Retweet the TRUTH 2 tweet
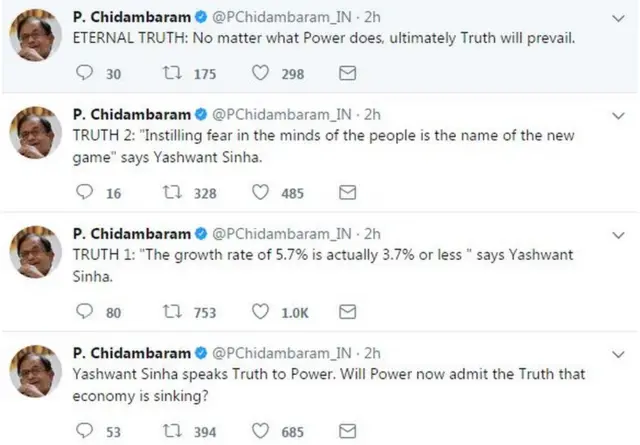This screenshot has height=445, width=640. [x=171, y=192]
